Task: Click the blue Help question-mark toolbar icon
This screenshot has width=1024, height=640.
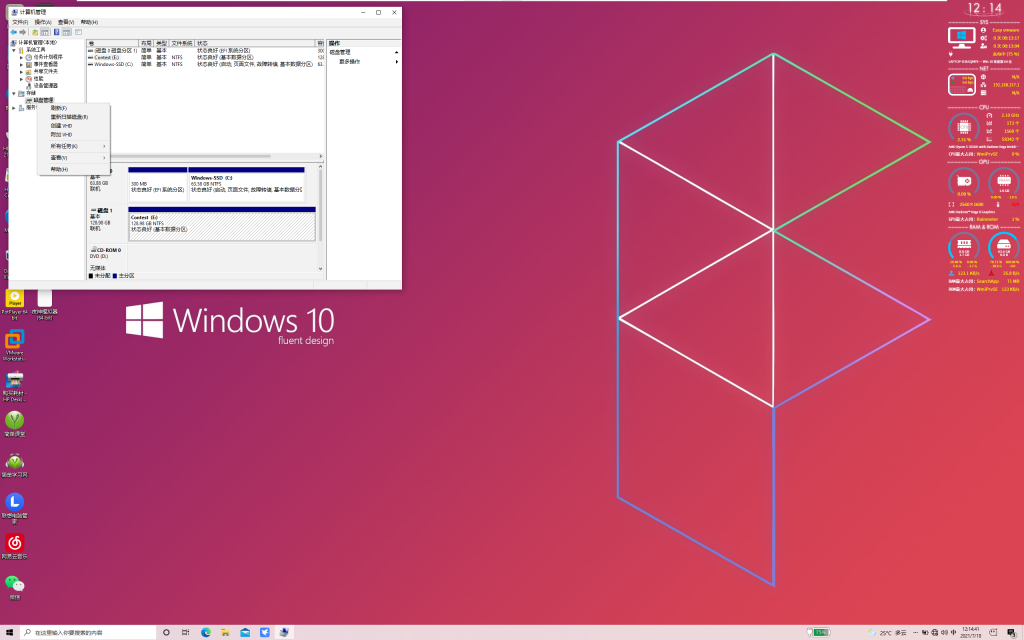Action: (x=56, y=32)
